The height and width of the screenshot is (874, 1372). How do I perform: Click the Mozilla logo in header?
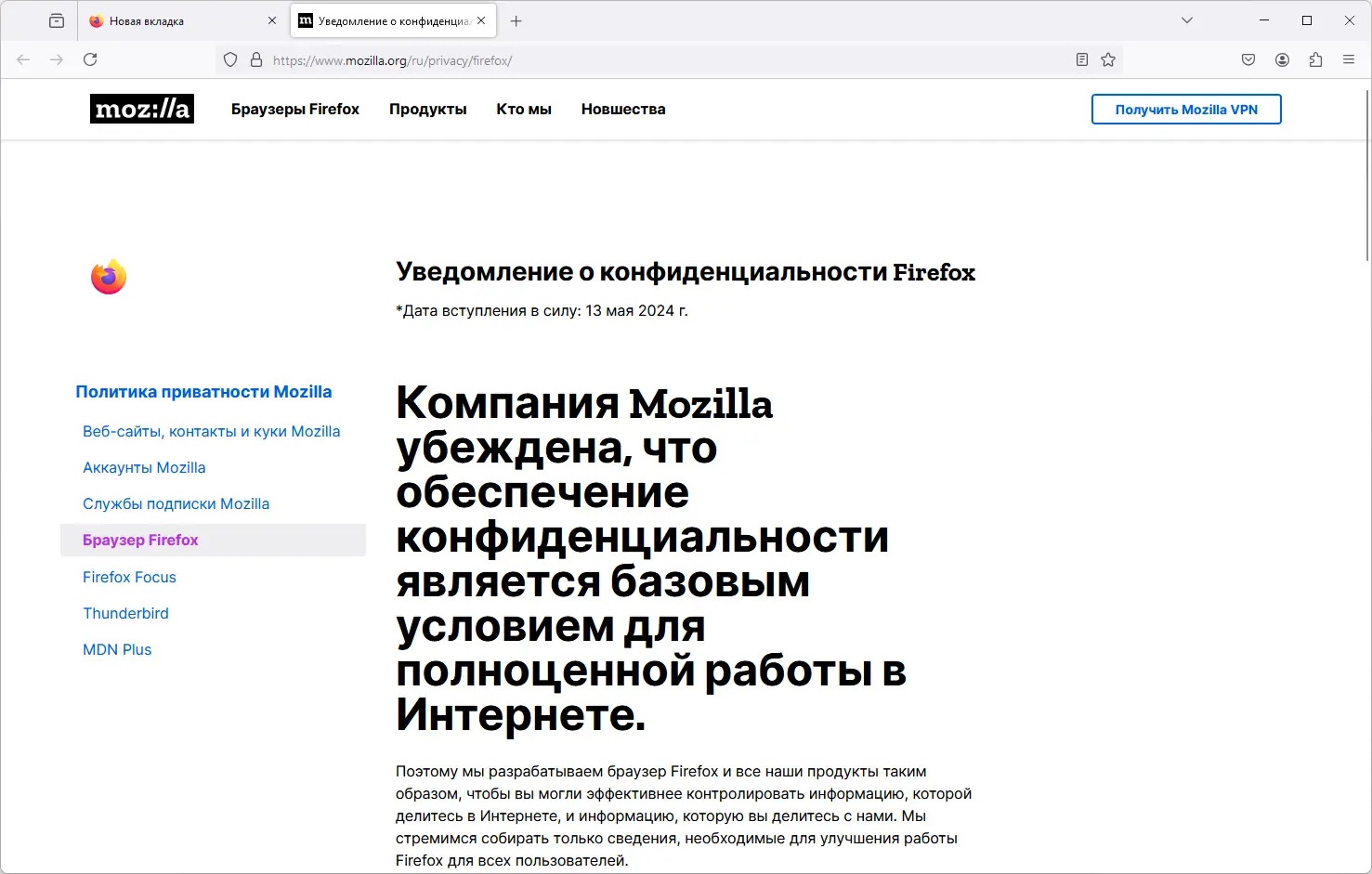(x=142, y=109)
